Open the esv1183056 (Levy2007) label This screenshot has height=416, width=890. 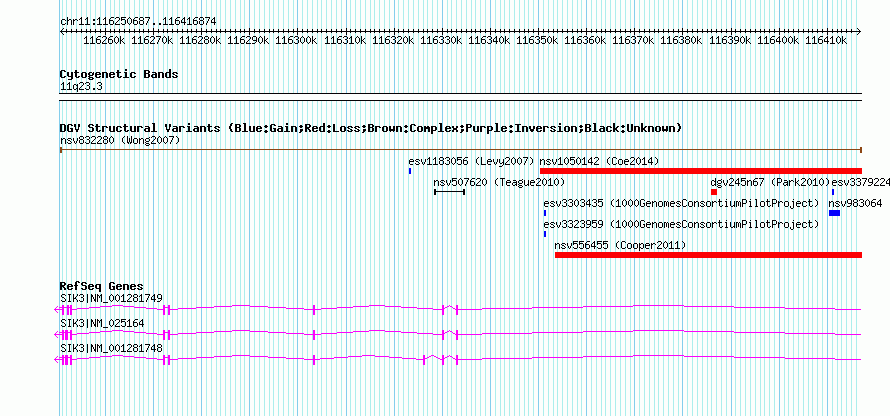click(x=472, y=161)
